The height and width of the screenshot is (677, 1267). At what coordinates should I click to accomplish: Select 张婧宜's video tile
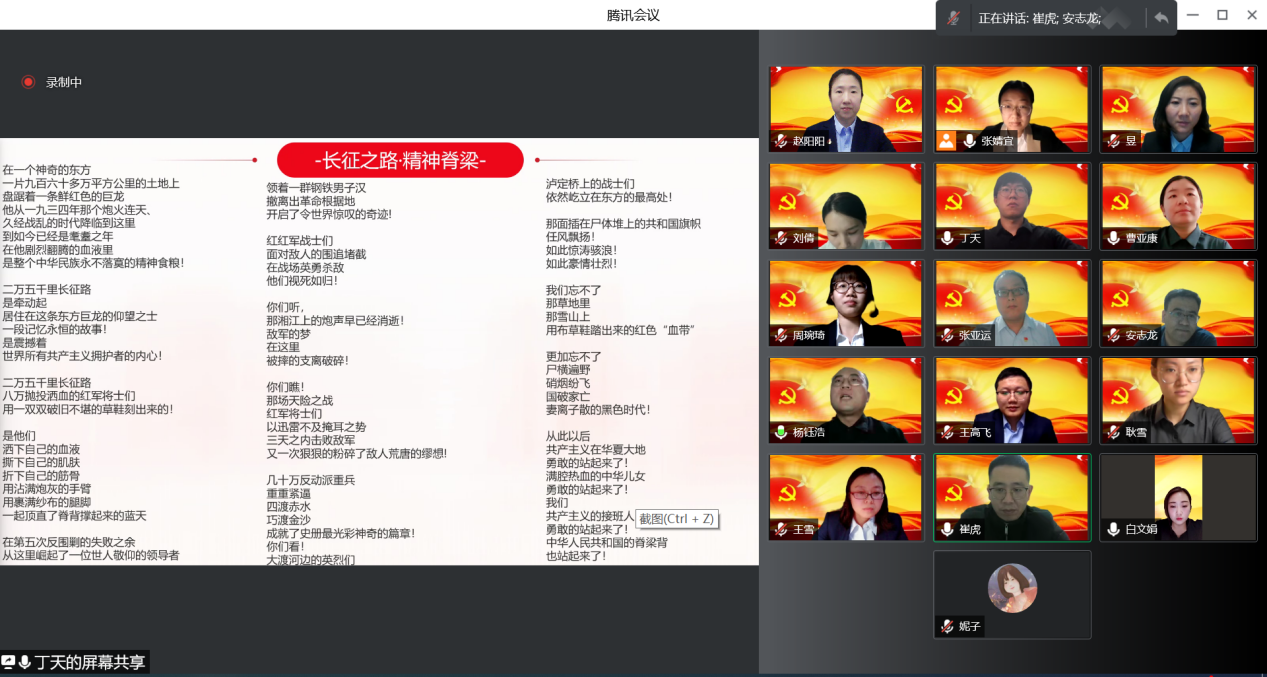(1012, 109)
